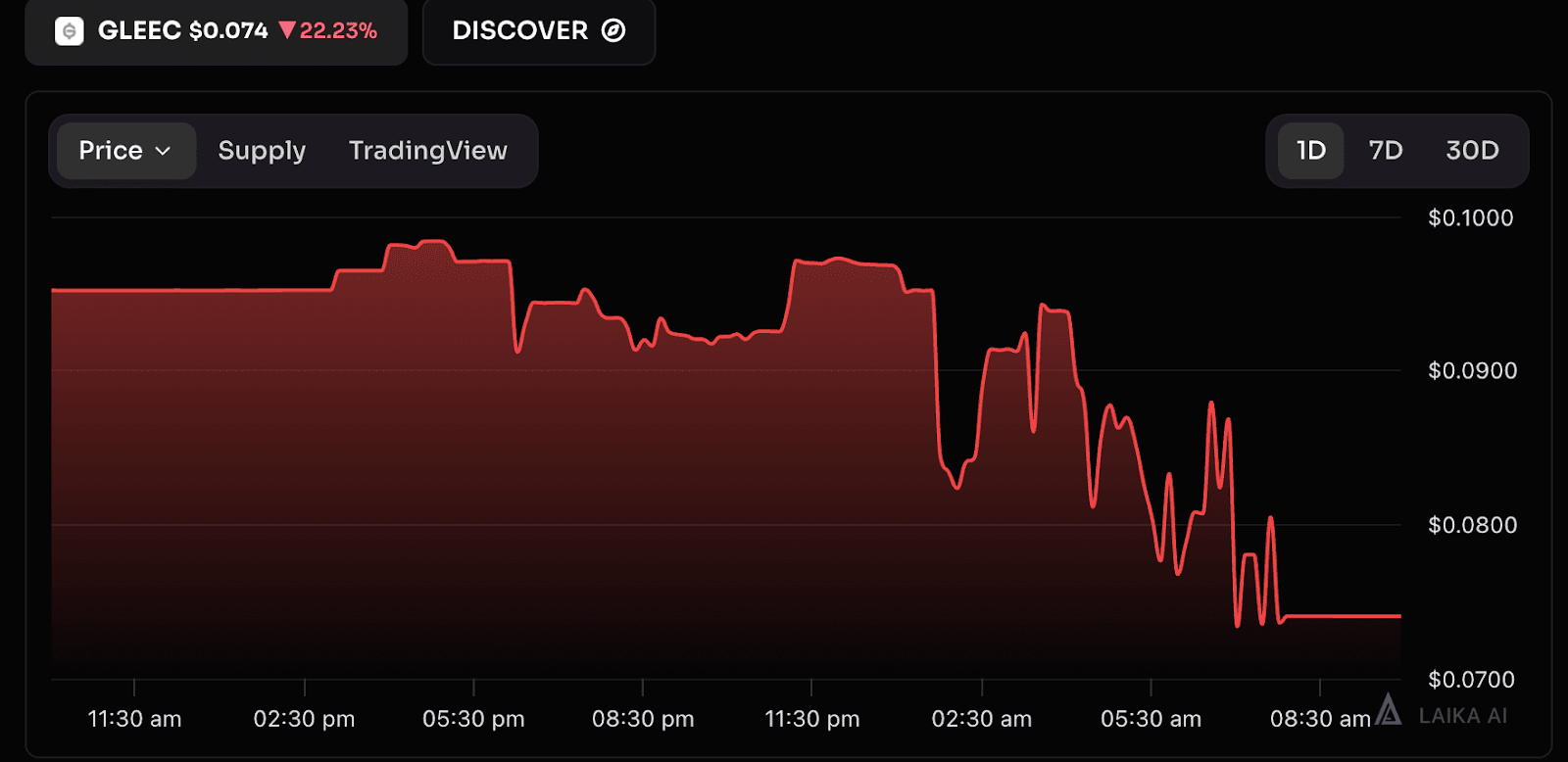Expand the Price dropdown chevron
Image resolution: width=1568 pixels, height=762 pixels.
pos(164,151)
